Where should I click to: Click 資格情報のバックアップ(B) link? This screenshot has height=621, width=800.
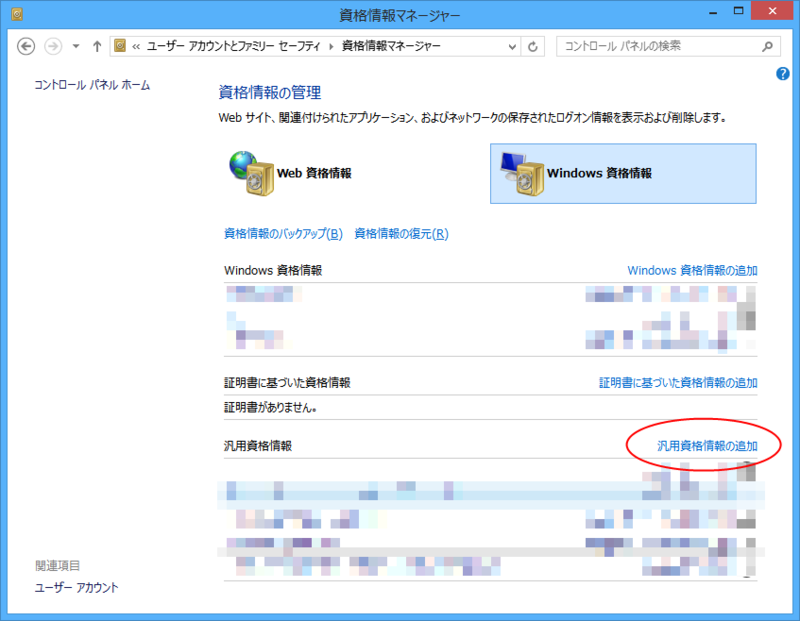click(x=283, y=234)
